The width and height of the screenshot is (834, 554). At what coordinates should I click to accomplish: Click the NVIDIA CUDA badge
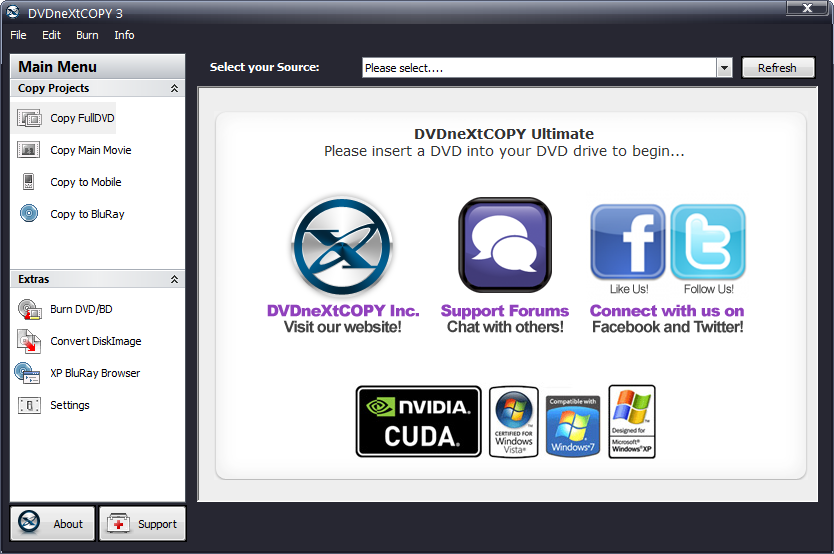(419, 422)
